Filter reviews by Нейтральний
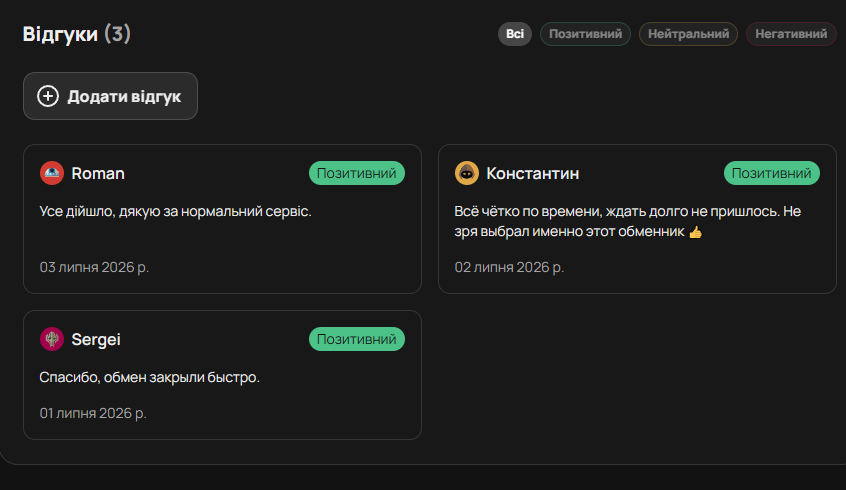The width and height of the screenshot is (846, 490). tap(688, 34)
